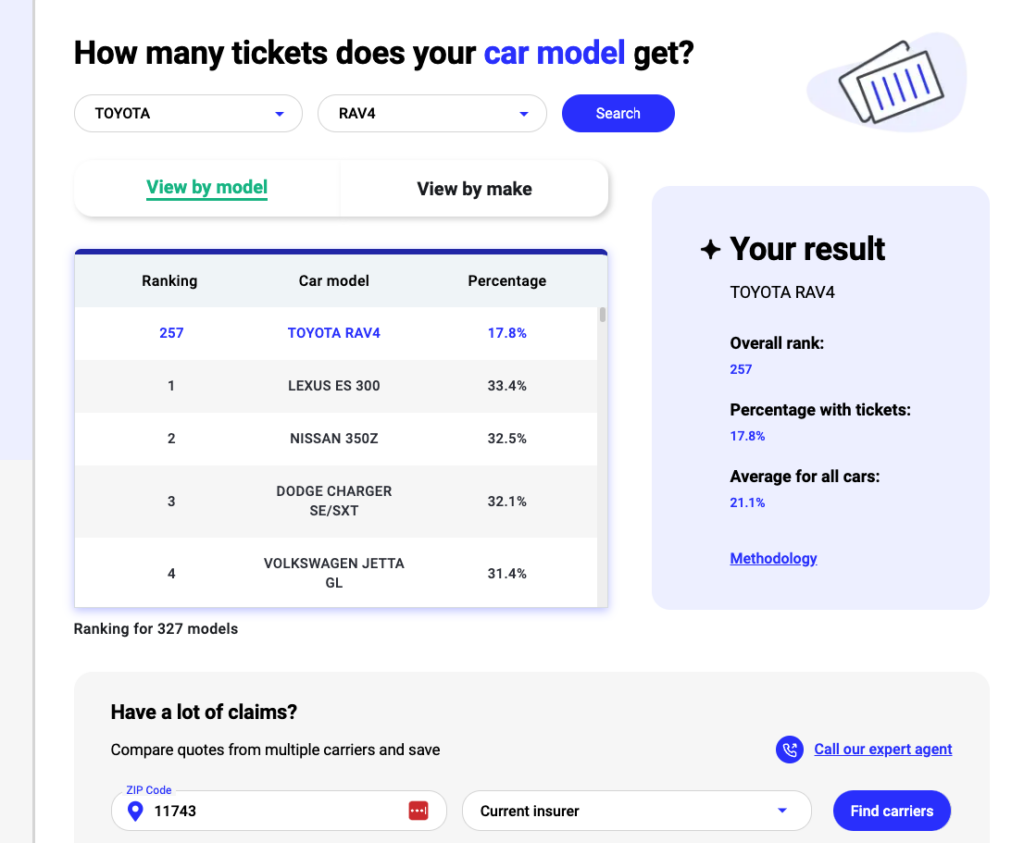
Task: Open the TOYOTA make dropdown
Action: (x=188, y=114)
